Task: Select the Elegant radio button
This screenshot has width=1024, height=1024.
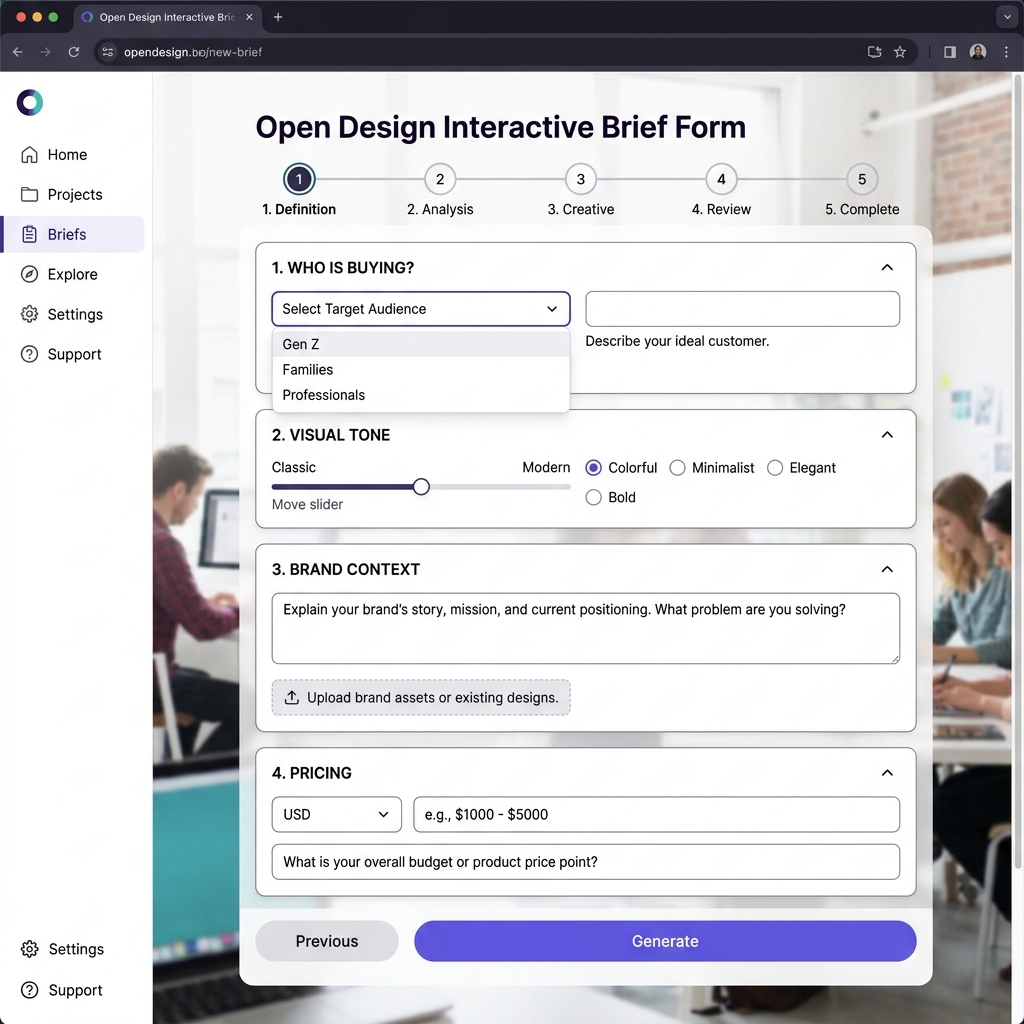Action: (775, 468)
